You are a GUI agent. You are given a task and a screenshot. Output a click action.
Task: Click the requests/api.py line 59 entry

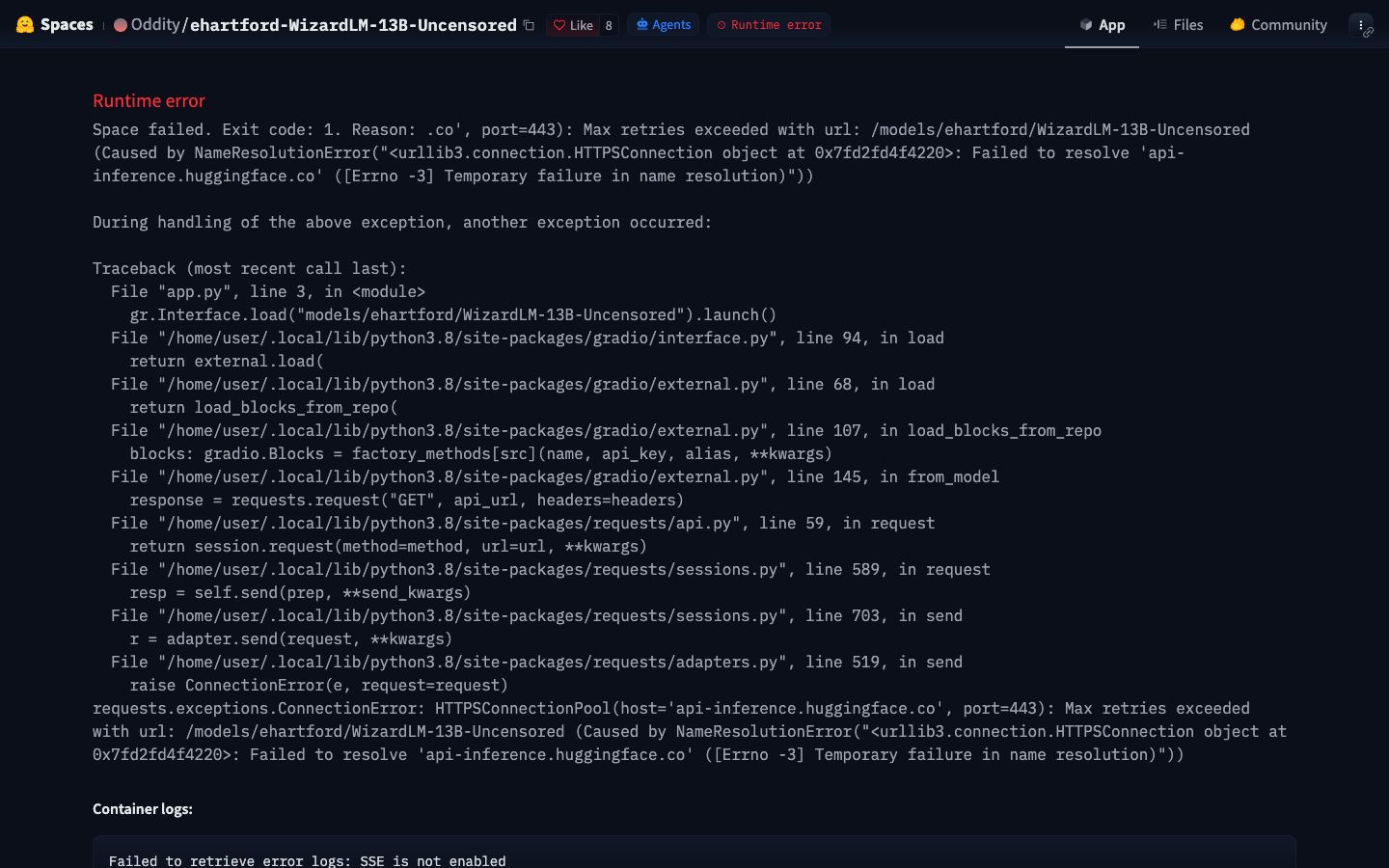[x=523, y=524]
